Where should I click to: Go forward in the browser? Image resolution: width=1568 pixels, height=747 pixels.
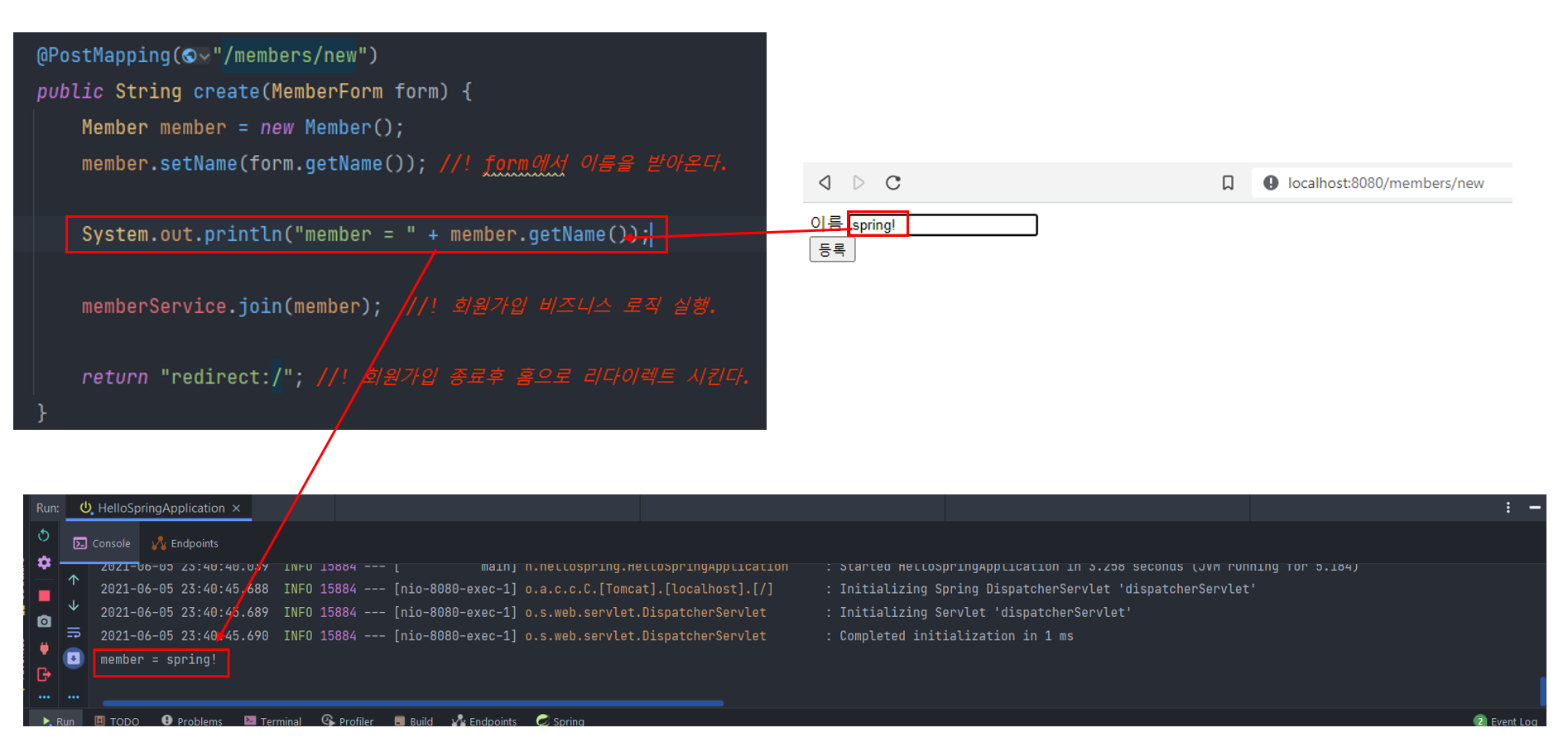859,183
